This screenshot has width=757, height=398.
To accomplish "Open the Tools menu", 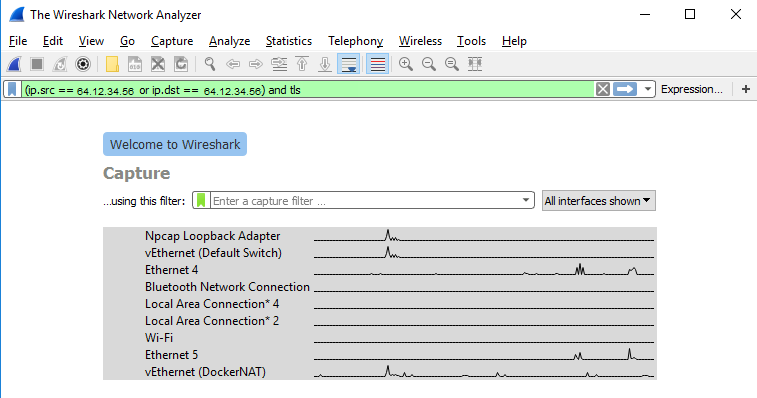I will click(x=471, y=41).
